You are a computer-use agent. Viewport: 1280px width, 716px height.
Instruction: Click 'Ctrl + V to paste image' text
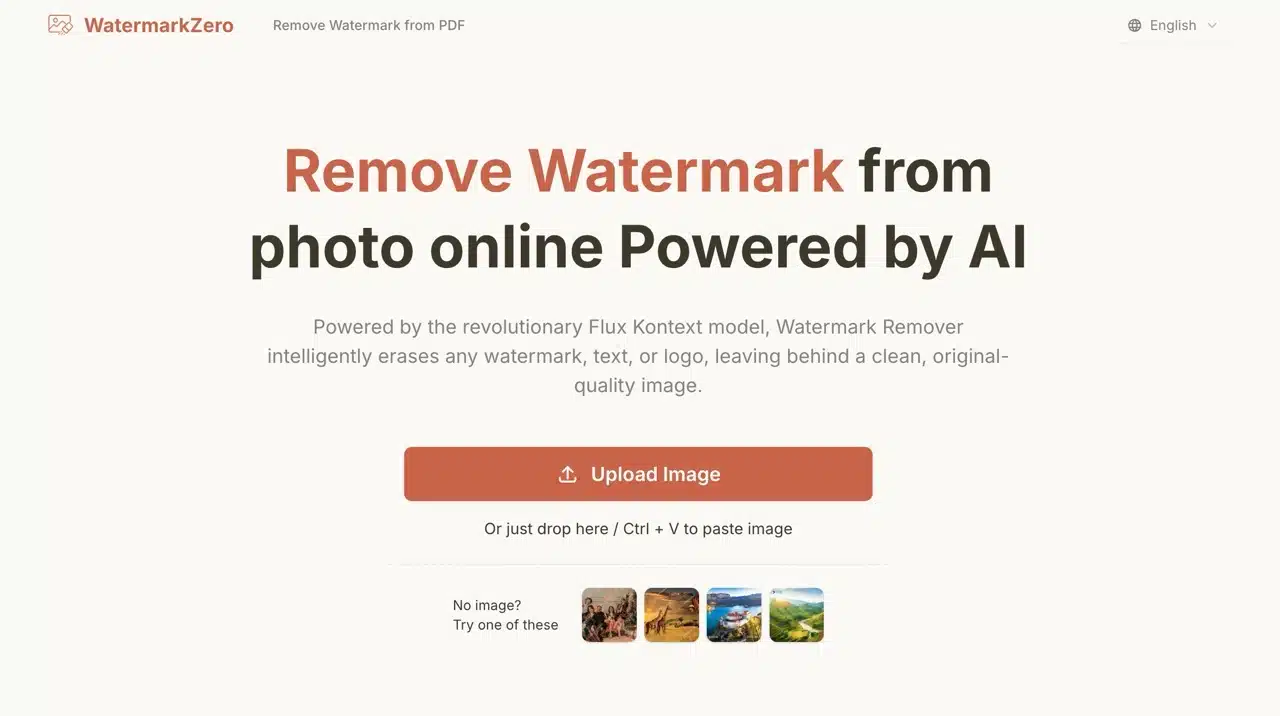(708, 529)
